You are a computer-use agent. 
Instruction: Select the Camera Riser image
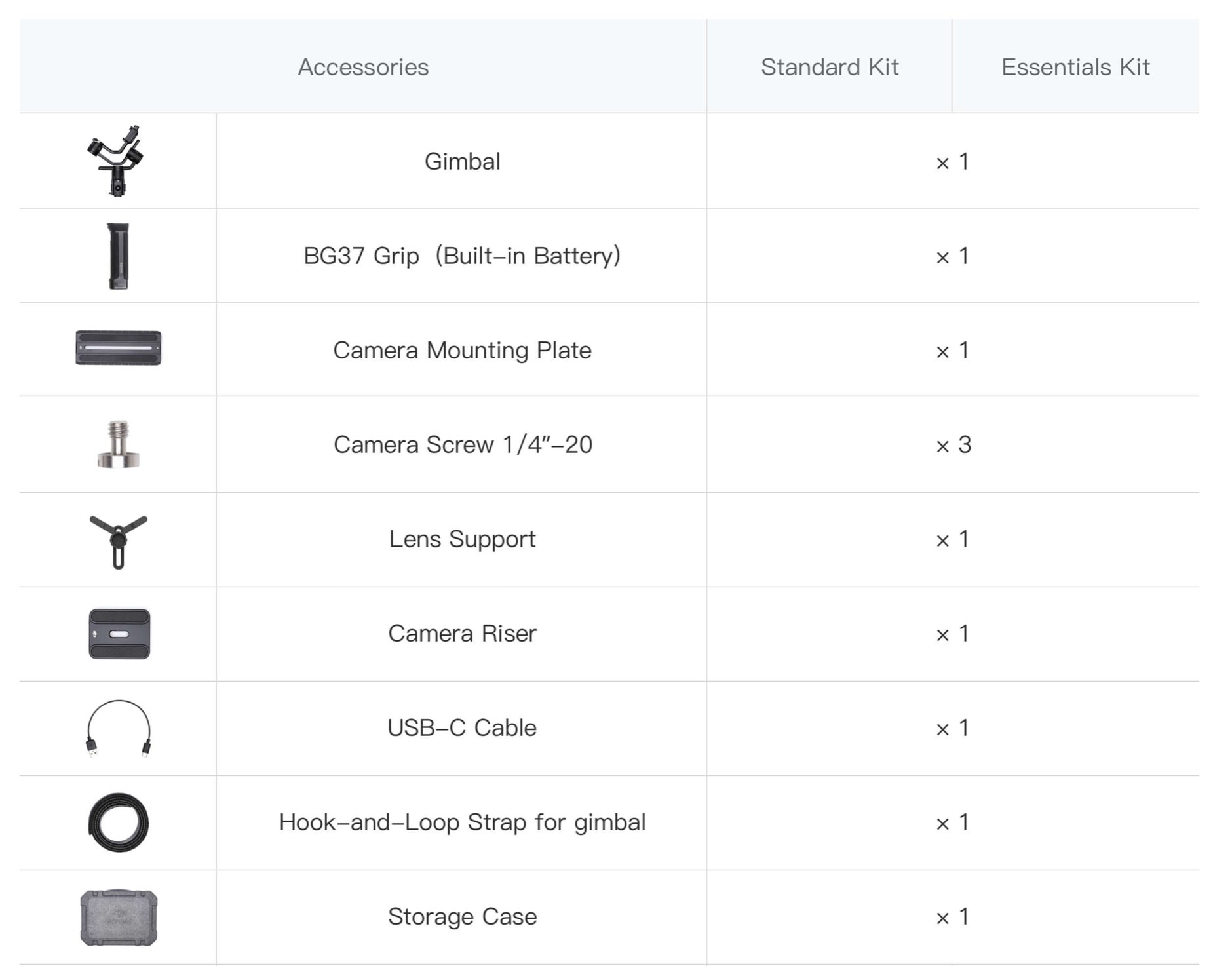pos(119,634)
